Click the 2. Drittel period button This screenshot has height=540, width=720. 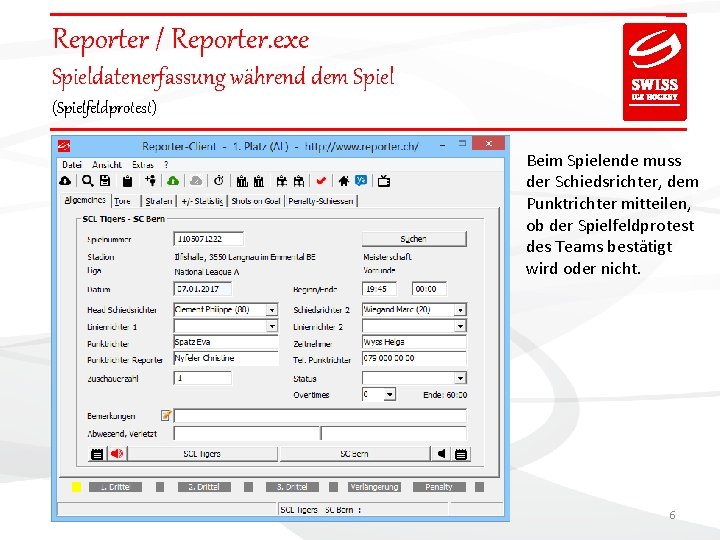(204, 487)
